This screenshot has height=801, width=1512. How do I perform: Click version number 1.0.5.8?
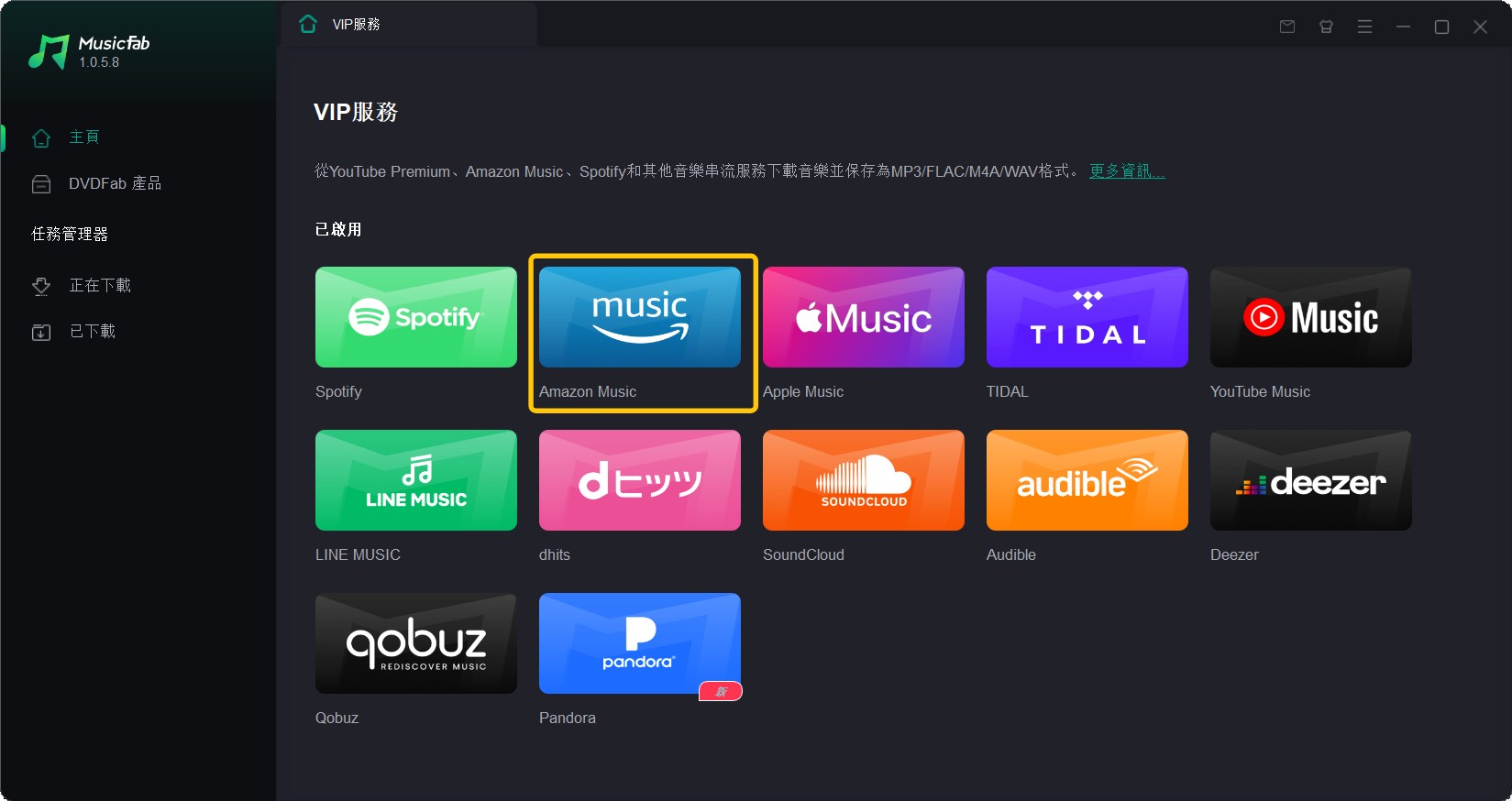[x=99, y=62]
